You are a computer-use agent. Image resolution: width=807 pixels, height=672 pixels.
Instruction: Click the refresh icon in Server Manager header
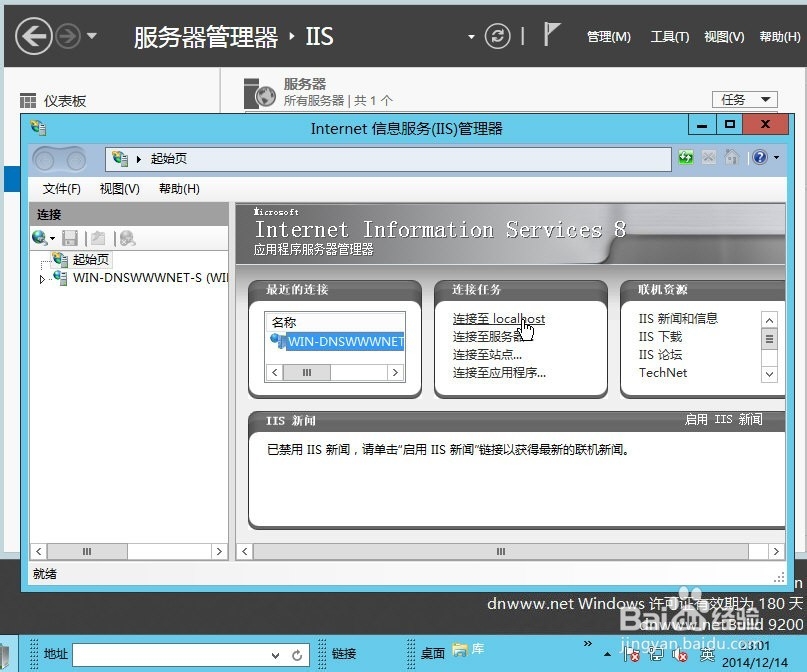click(x=498, y=36)
